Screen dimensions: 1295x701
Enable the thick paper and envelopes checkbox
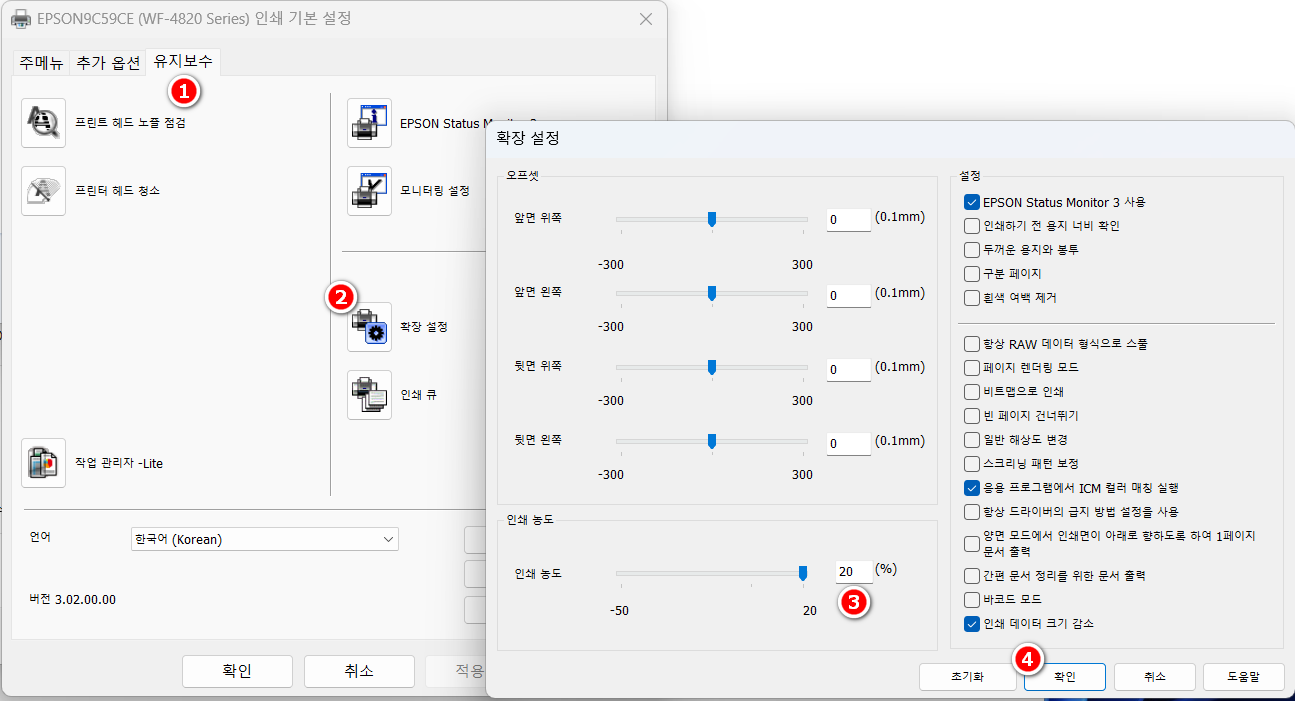coord(971,249)
